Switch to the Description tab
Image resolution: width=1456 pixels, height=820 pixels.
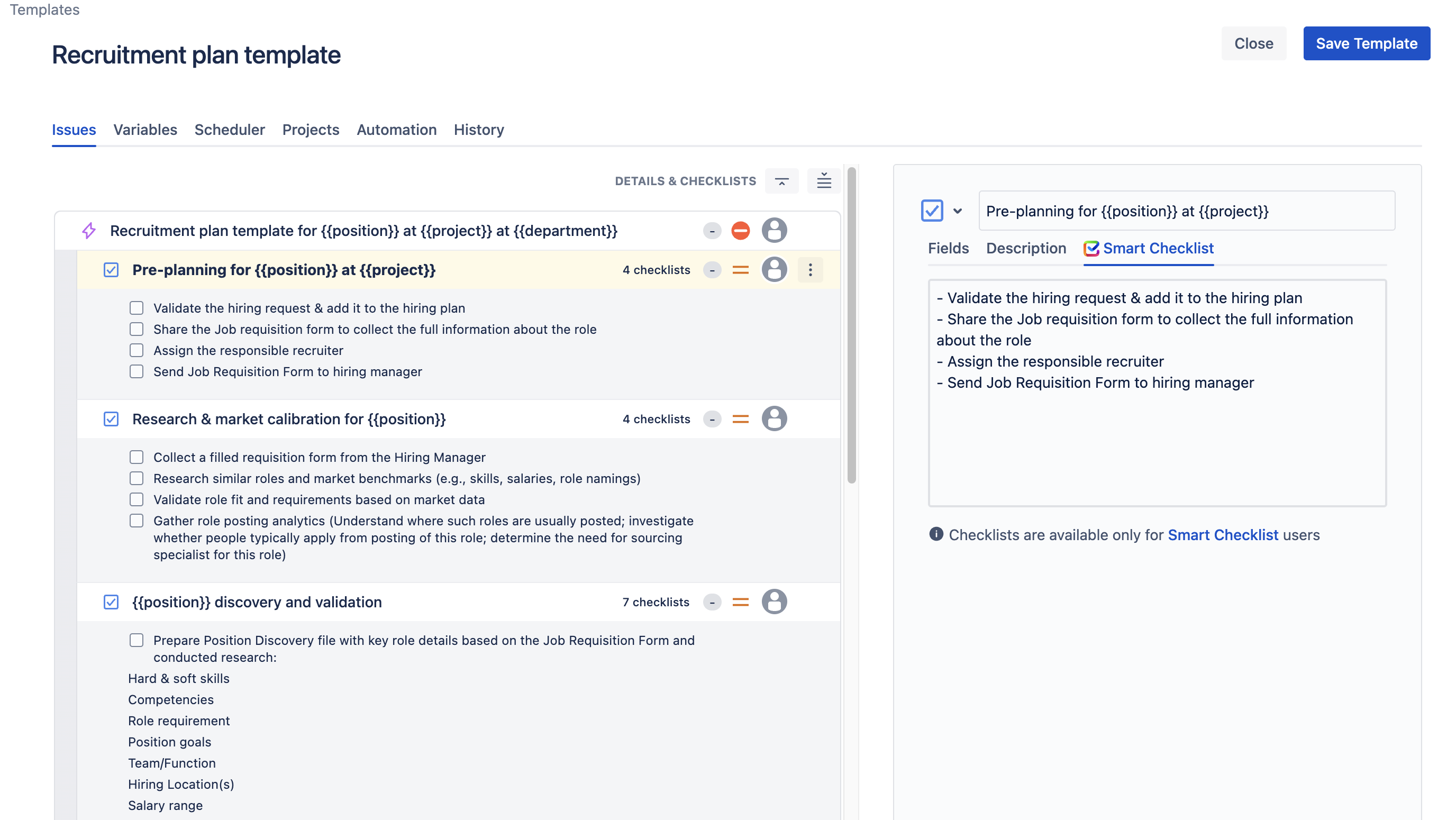pos(1026,249)
